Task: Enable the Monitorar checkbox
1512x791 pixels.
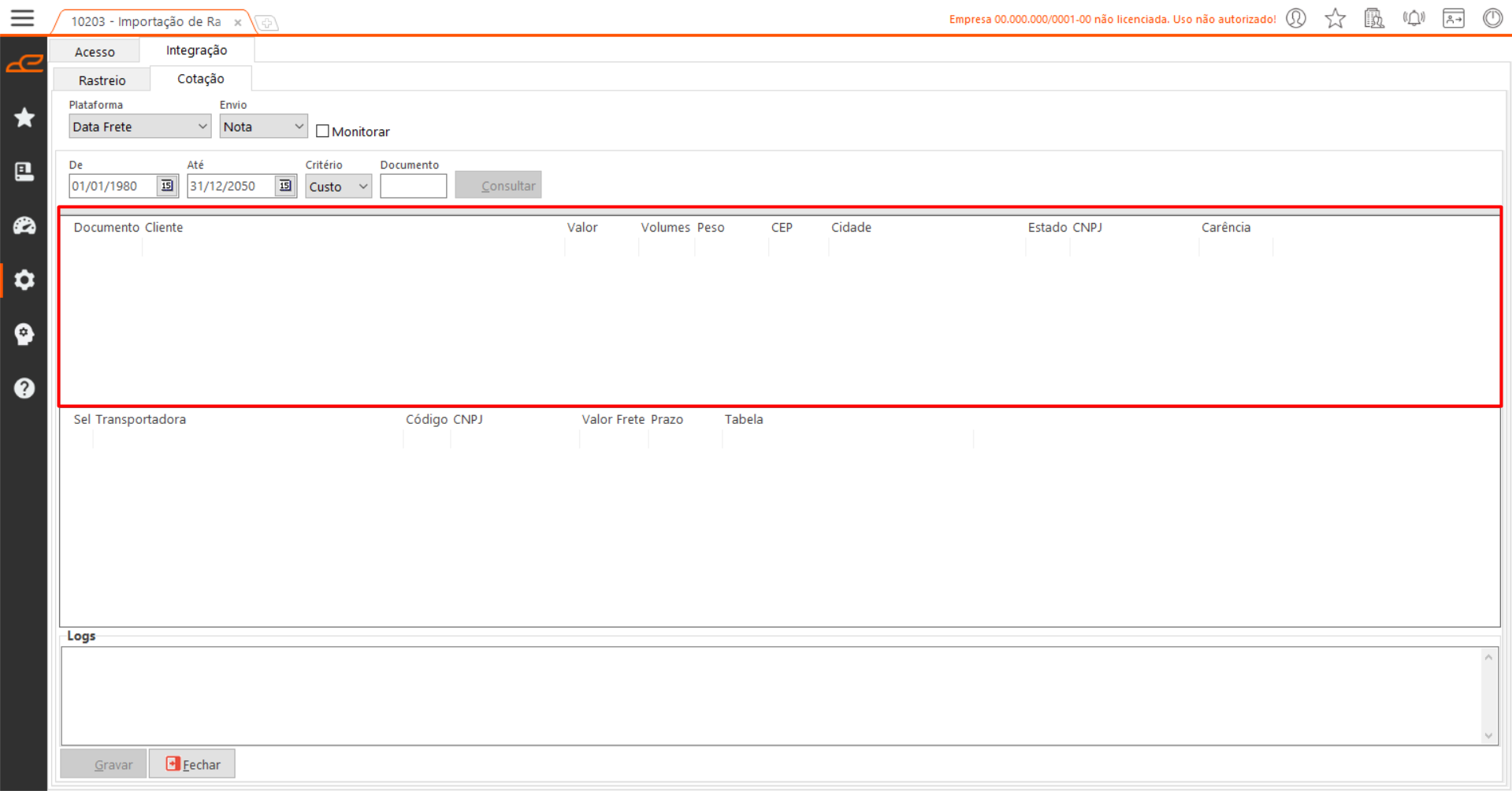Action: [x=322, y=132]
